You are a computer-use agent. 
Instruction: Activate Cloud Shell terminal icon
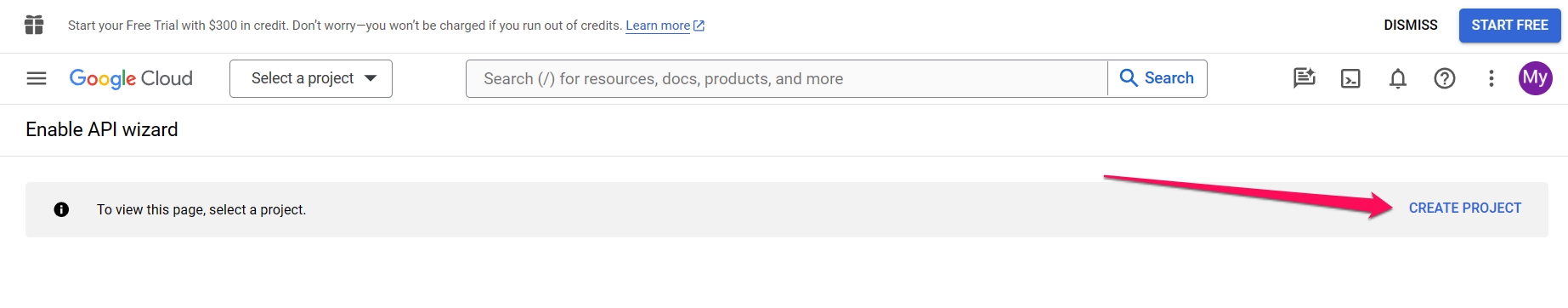click(1350, 78)
